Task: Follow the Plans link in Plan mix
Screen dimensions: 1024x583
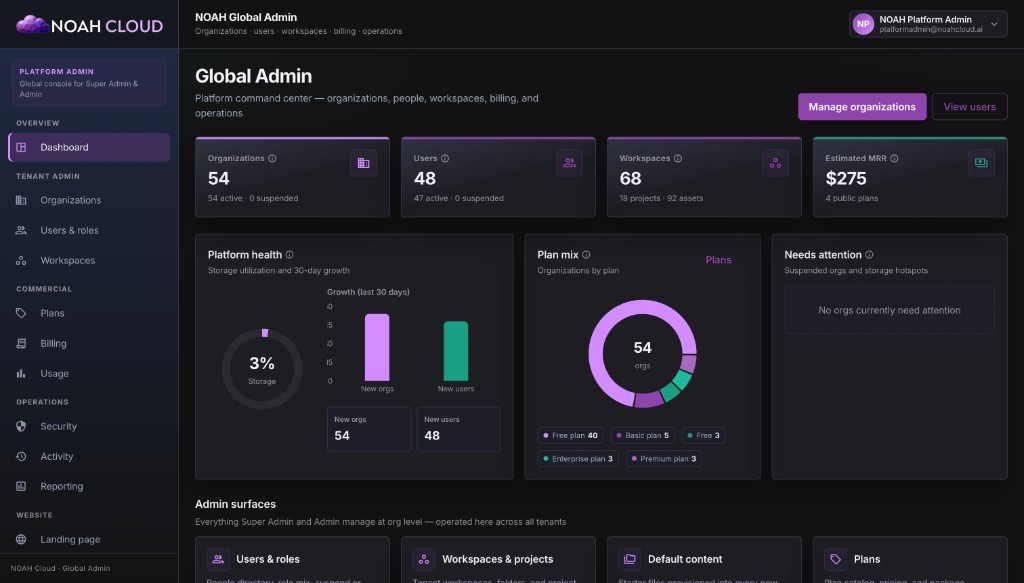Action: tap(718, 260)
